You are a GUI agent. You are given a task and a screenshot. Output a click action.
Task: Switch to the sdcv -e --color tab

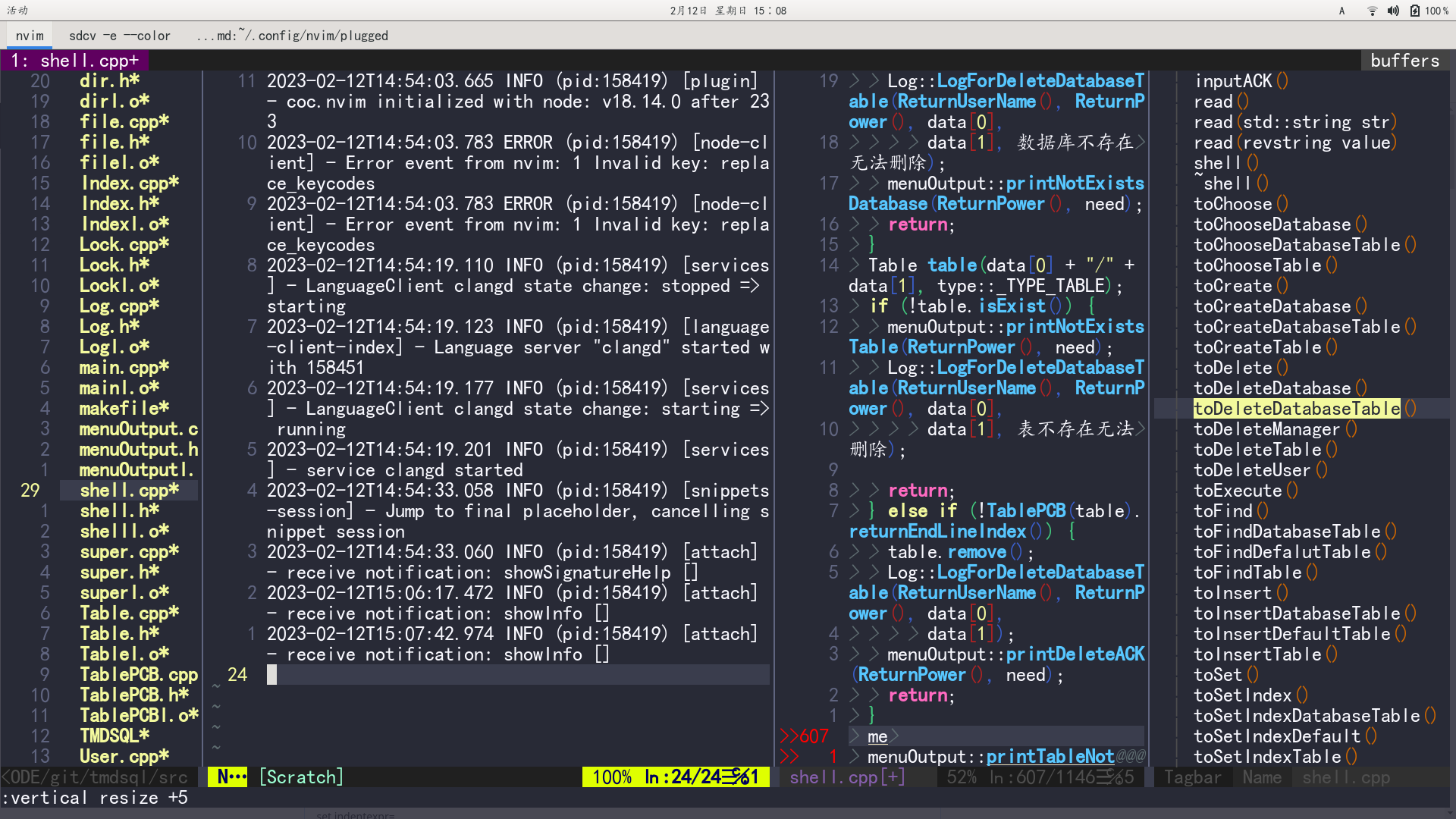click(x=120, y=36)
